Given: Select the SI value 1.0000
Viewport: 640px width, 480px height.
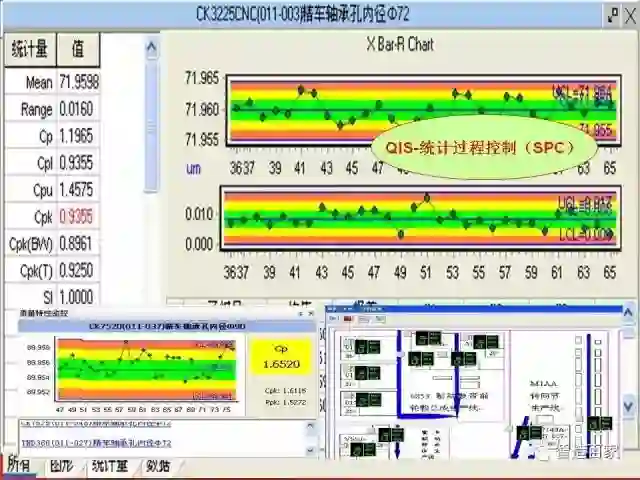Looking at the screenshot, I should click(76, 297).
